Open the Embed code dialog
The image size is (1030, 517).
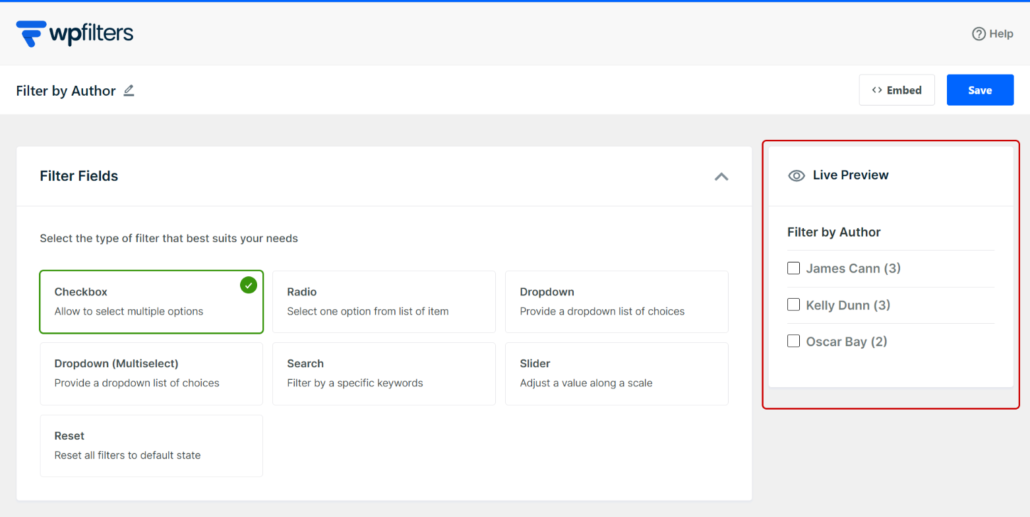click(x=897, y=90)
